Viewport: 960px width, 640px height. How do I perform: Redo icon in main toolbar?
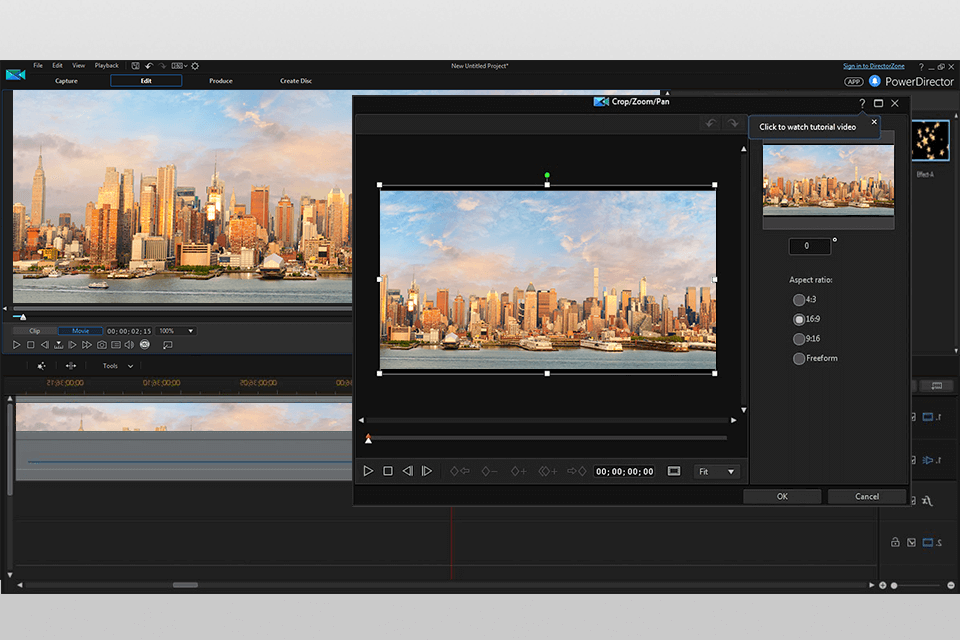pos(162,66)
